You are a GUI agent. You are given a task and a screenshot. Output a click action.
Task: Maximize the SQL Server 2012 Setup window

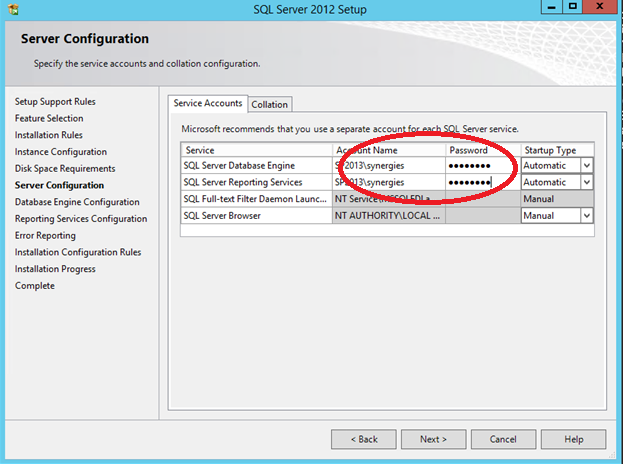(573, 6)
